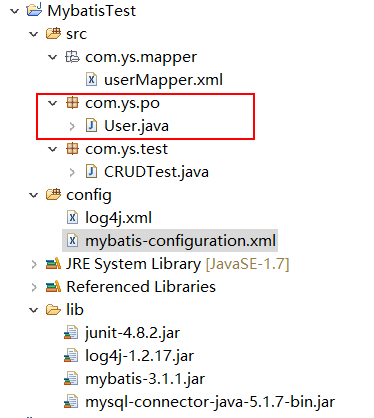Select the log4j-1.2.17.jar file name
This screenshot has height=418, width=374.
[139, 356]
